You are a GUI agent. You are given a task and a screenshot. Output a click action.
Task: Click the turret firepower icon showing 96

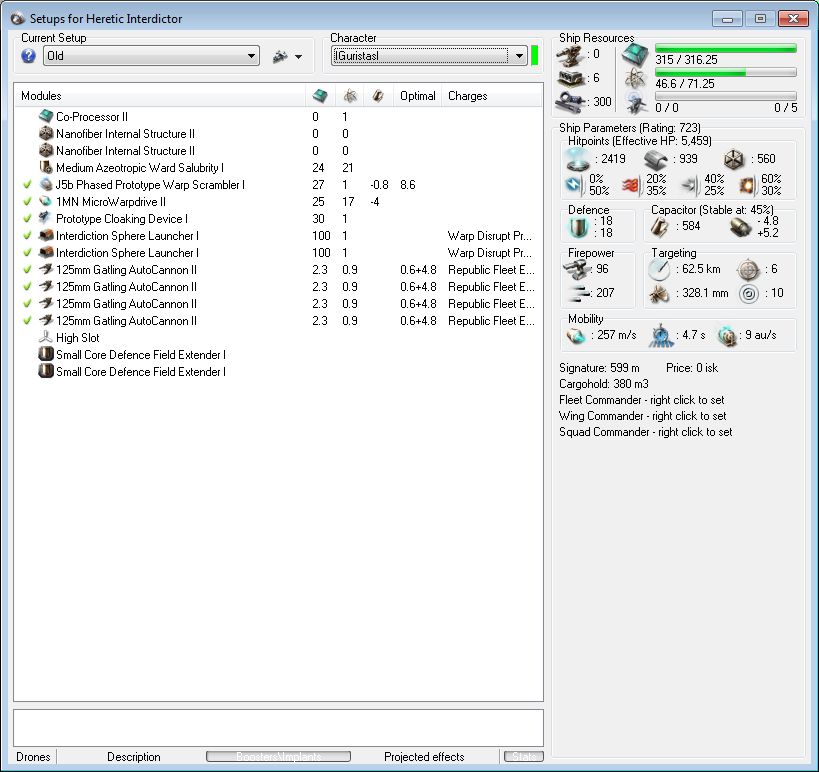[577, 270]
